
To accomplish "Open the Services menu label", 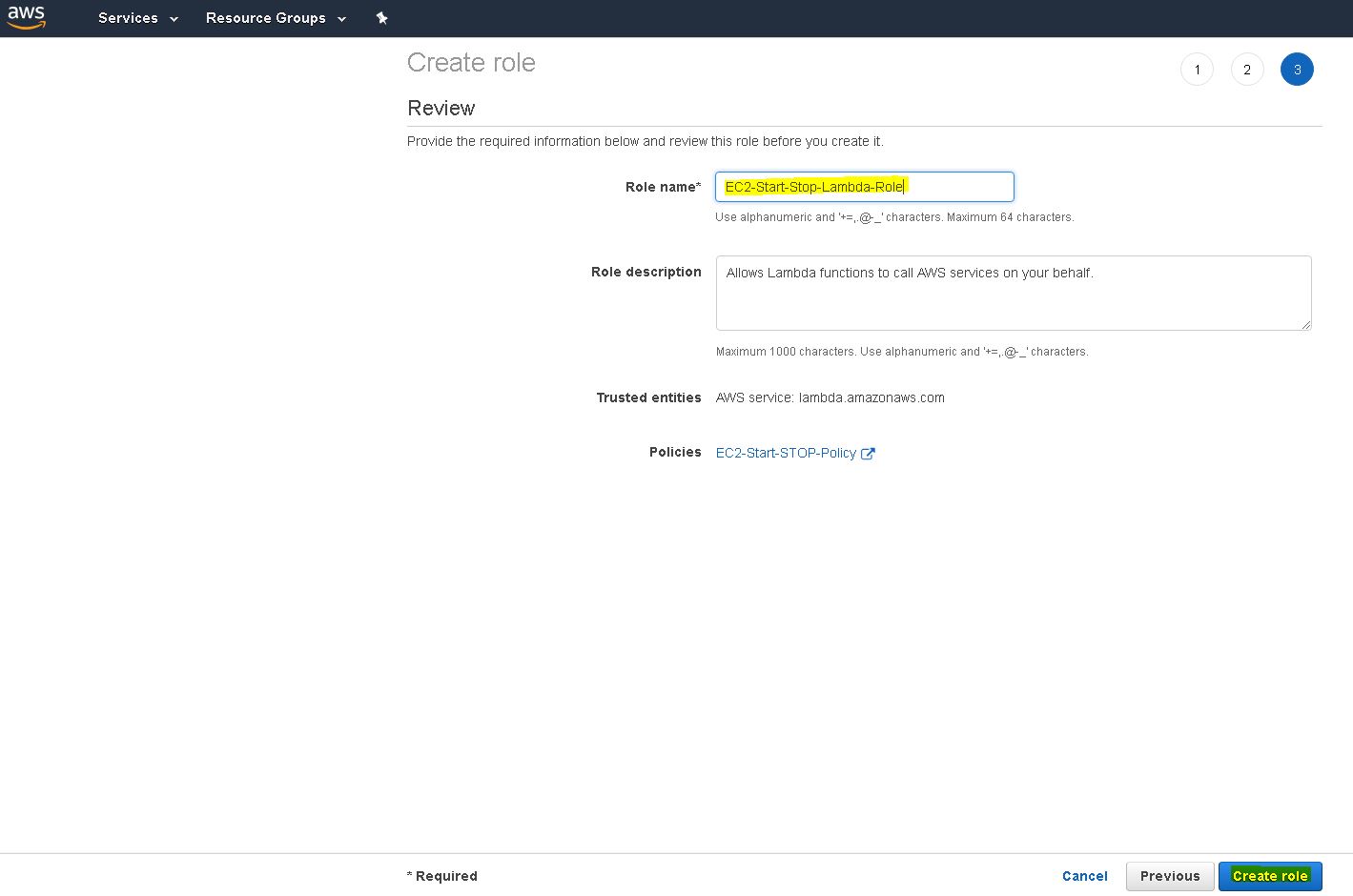I will (x=128, y=18).
